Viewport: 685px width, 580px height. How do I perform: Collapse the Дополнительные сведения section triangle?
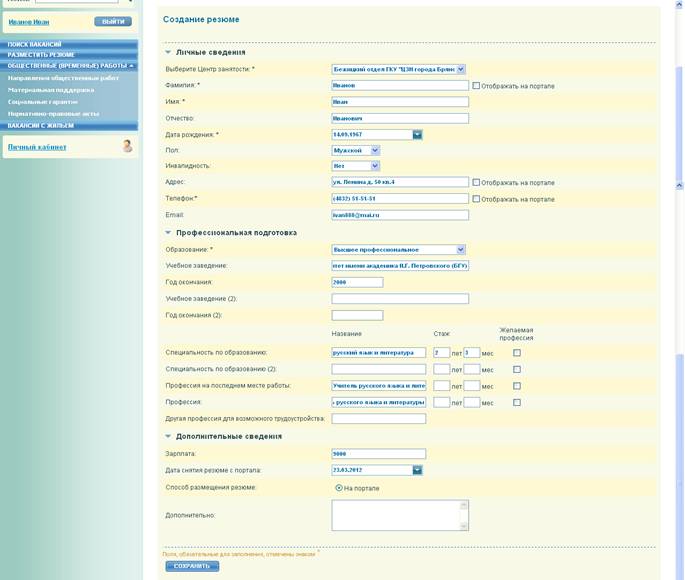(x=168, y=436)
